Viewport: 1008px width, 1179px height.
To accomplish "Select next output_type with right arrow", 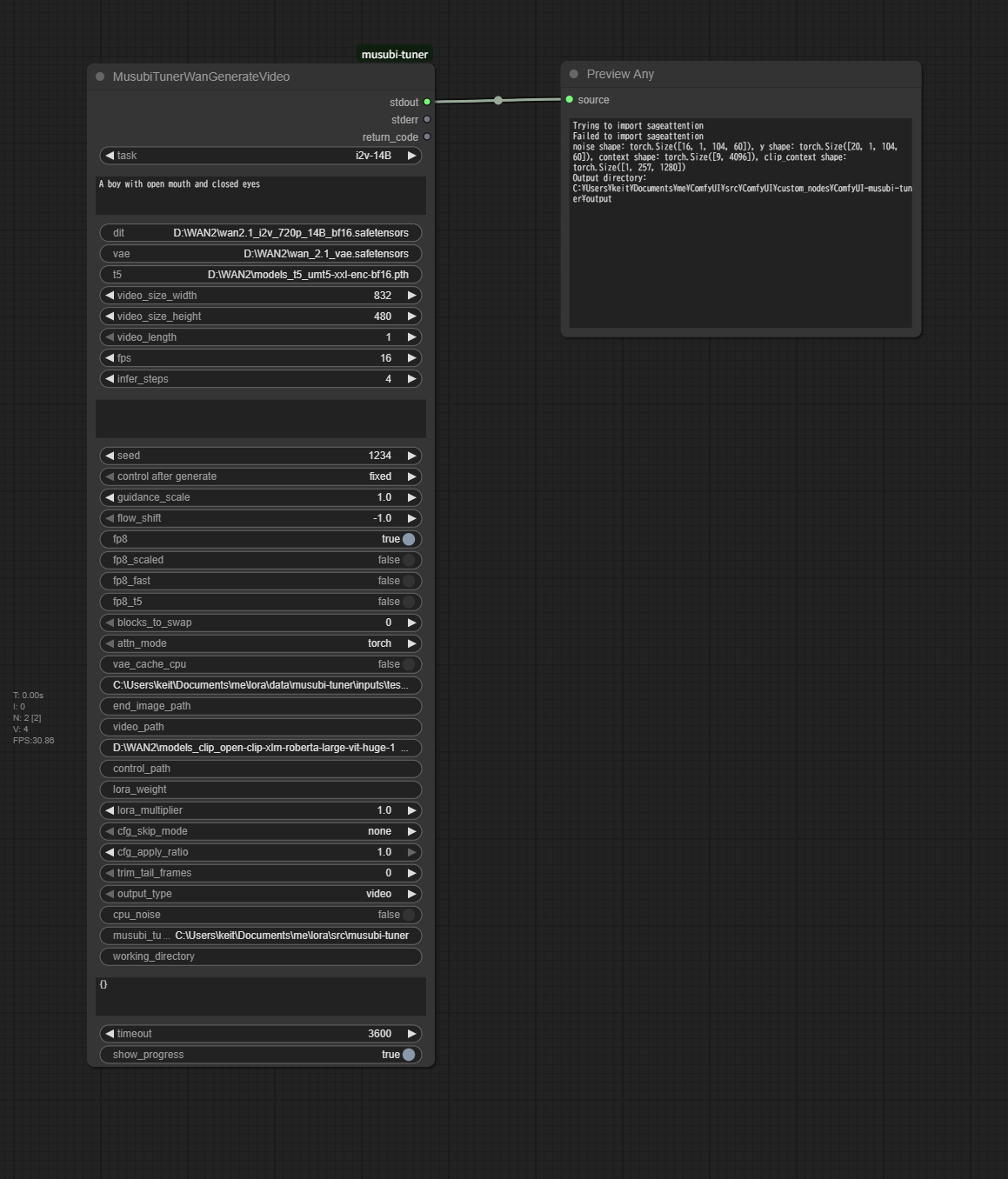I will point(412,894).
